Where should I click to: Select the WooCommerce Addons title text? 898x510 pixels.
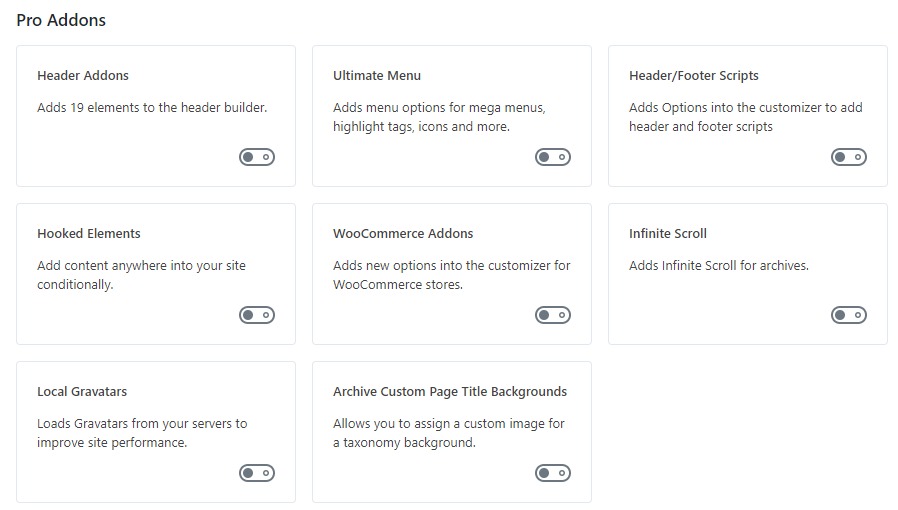click(x=403, y=233)
